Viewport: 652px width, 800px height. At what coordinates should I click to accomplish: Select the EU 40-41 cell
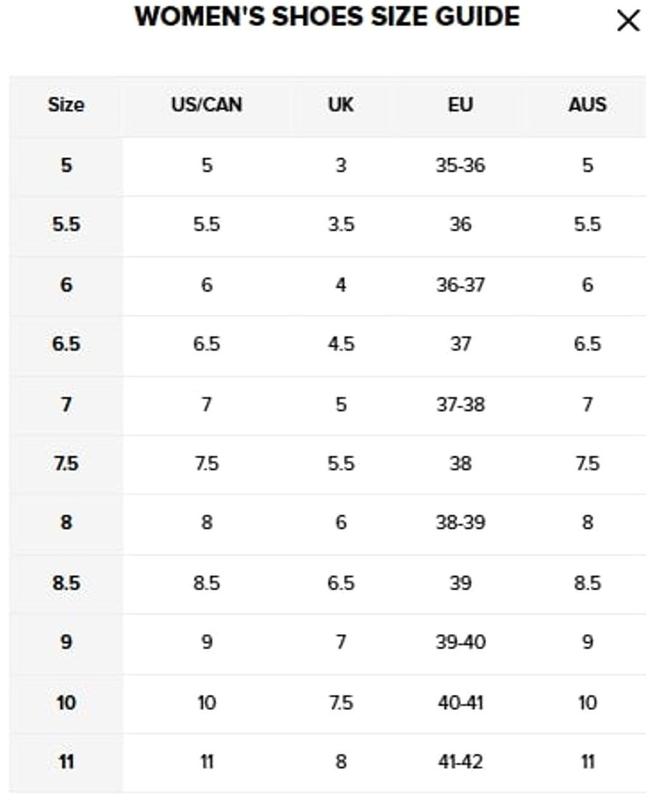point(460,703)
